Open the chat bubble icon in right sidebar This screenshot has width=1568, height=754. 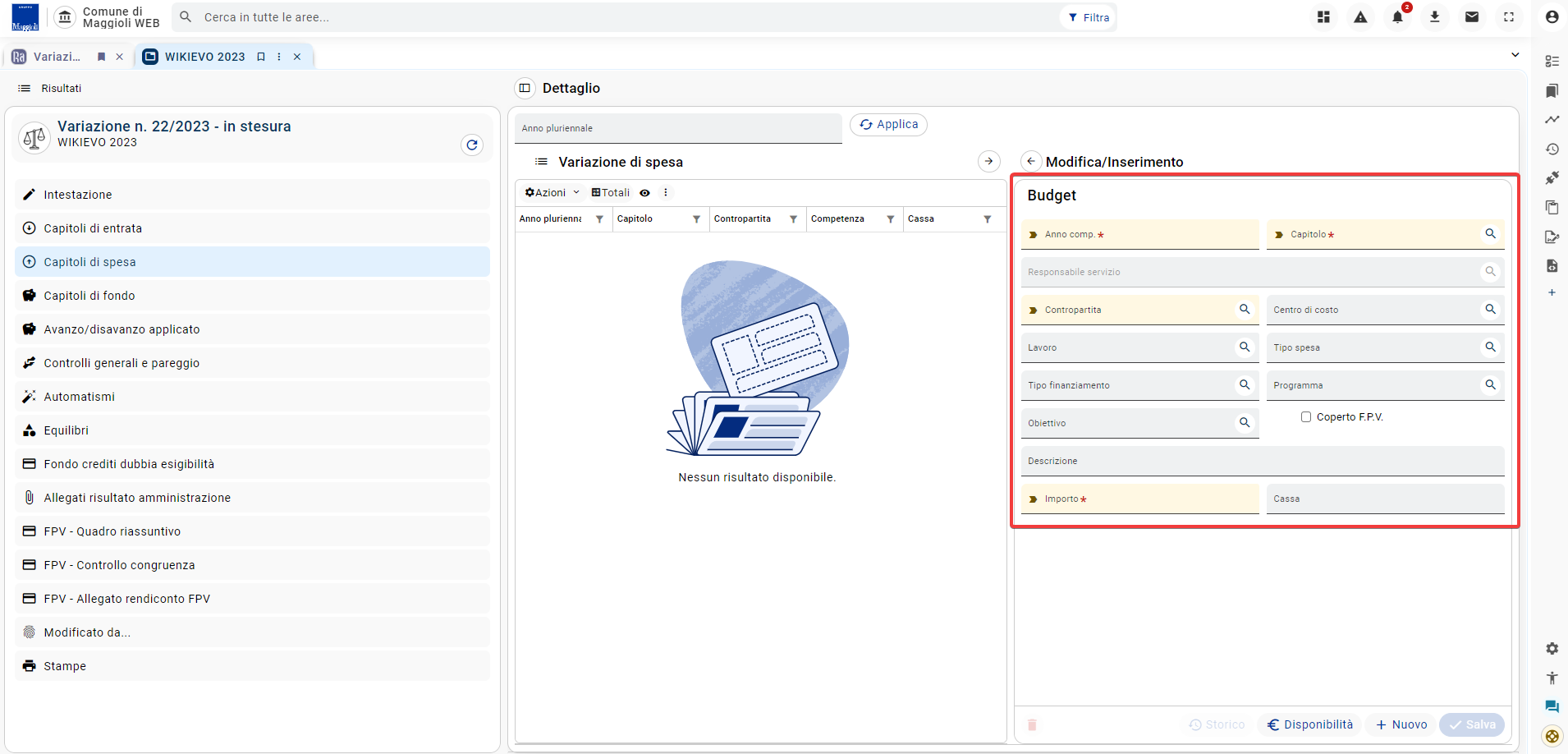pyautogui.click(x=1552, y=706)
